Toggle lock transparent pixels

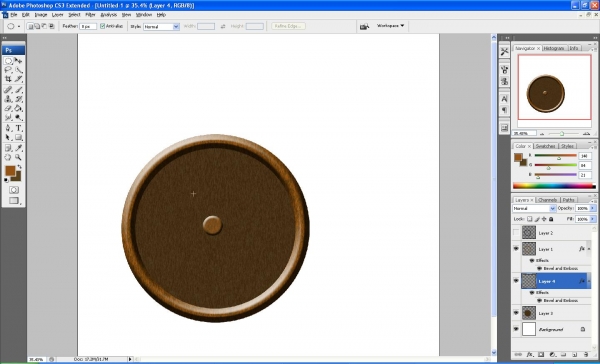[x=530, y=219]
